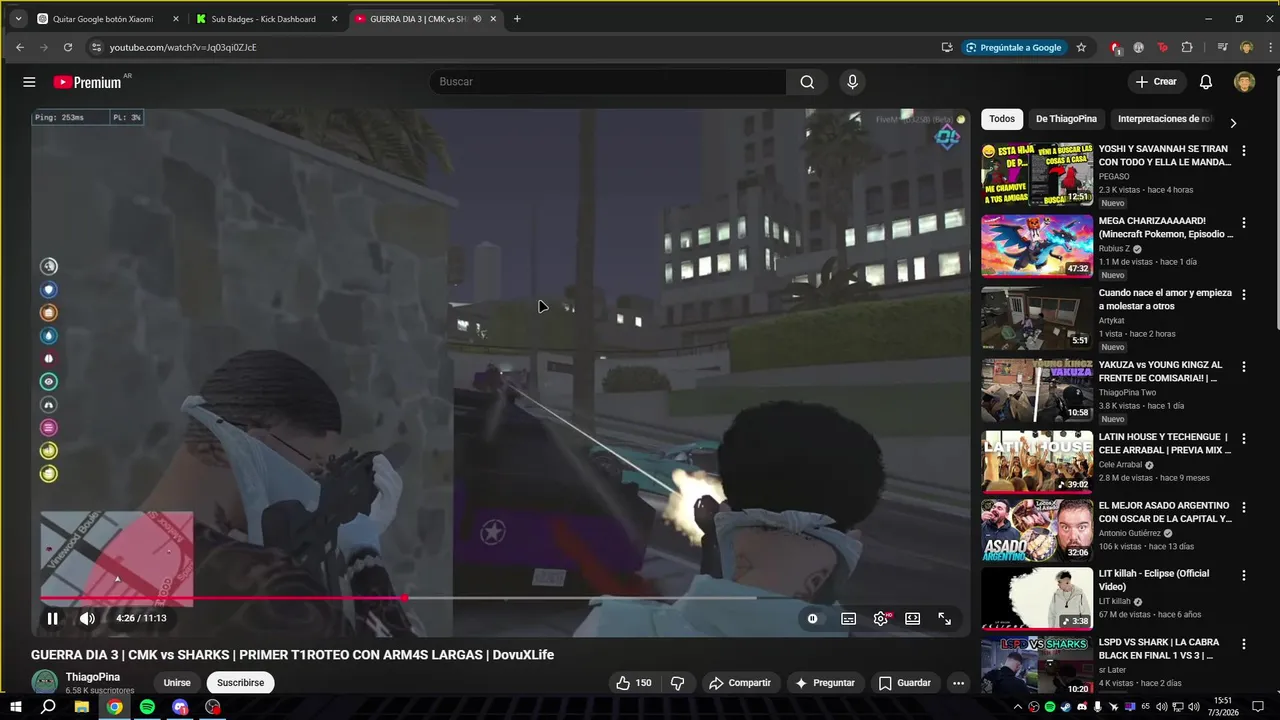Click the Crear button

tap(1156, 82)
